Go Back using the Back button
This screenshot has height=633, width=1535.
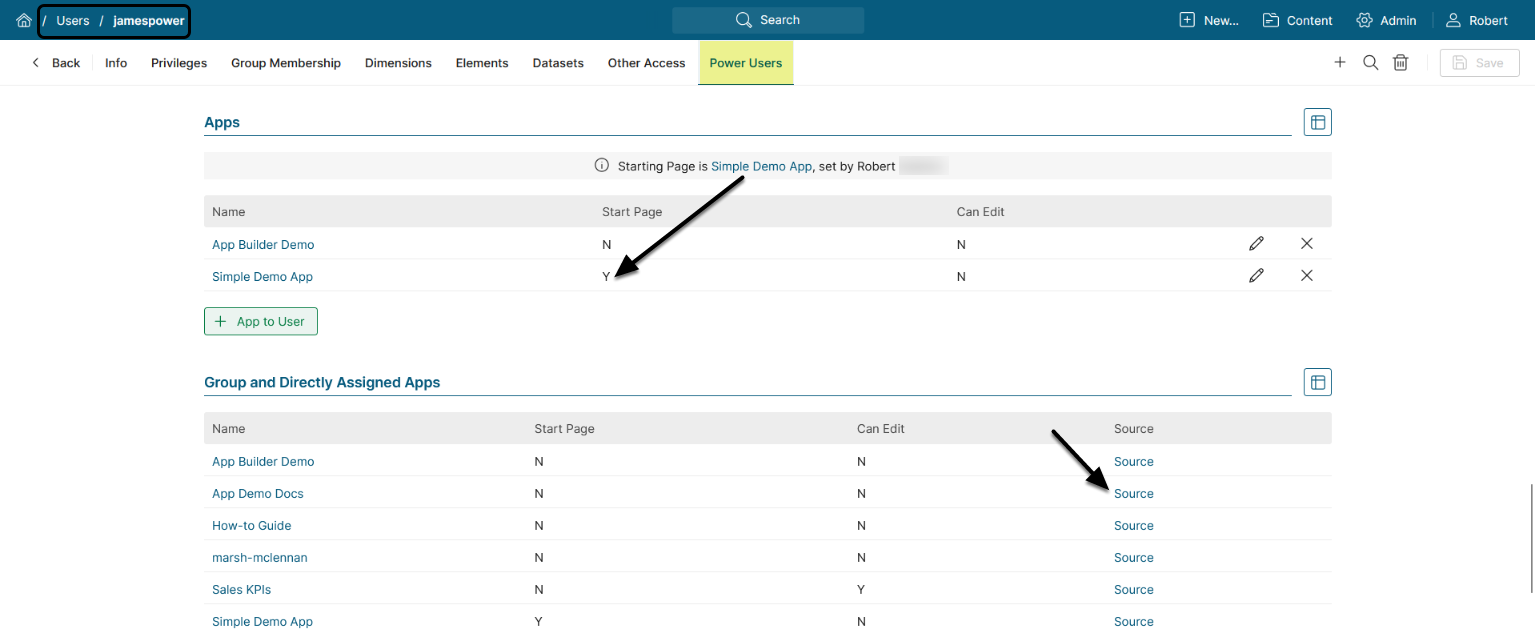[56, 63]
